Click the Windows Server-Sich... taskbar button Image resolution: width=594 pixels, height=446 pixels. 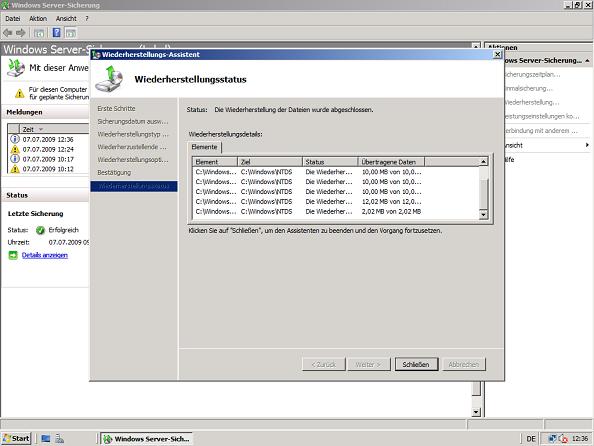[x=146, y=439]
